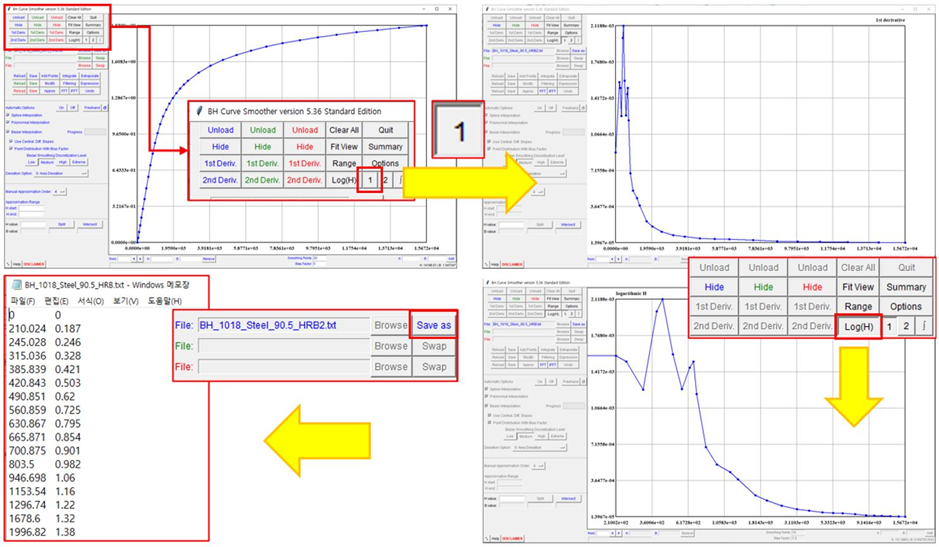Image resolution: width=939 pixels, height=547 pixels.
Task: Click the next point arrow in BH curve window
Action: pos(140,259)
